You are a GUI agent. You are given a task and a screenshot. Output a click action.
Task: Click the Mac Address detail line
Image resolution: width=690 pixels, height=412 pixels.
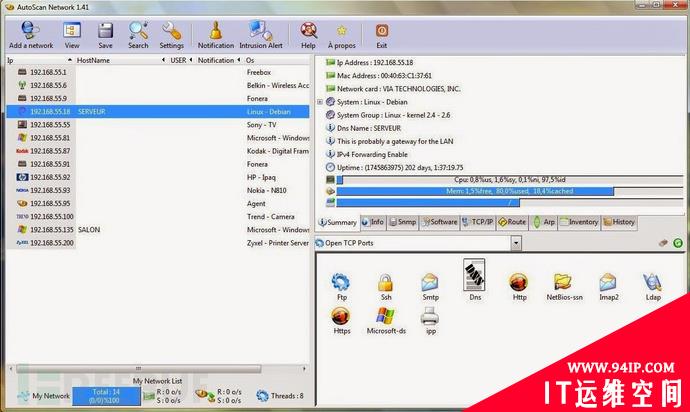tap(384, 76)
